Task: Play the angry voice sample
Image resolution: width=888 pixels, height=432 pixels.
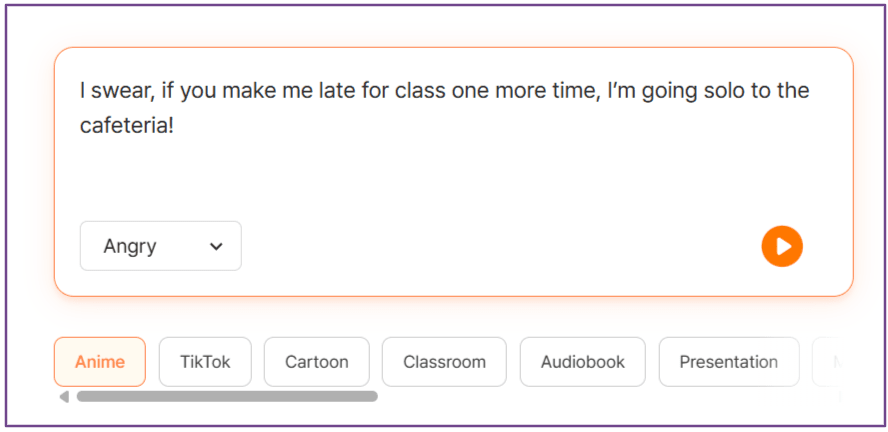Action: [782, 246]
